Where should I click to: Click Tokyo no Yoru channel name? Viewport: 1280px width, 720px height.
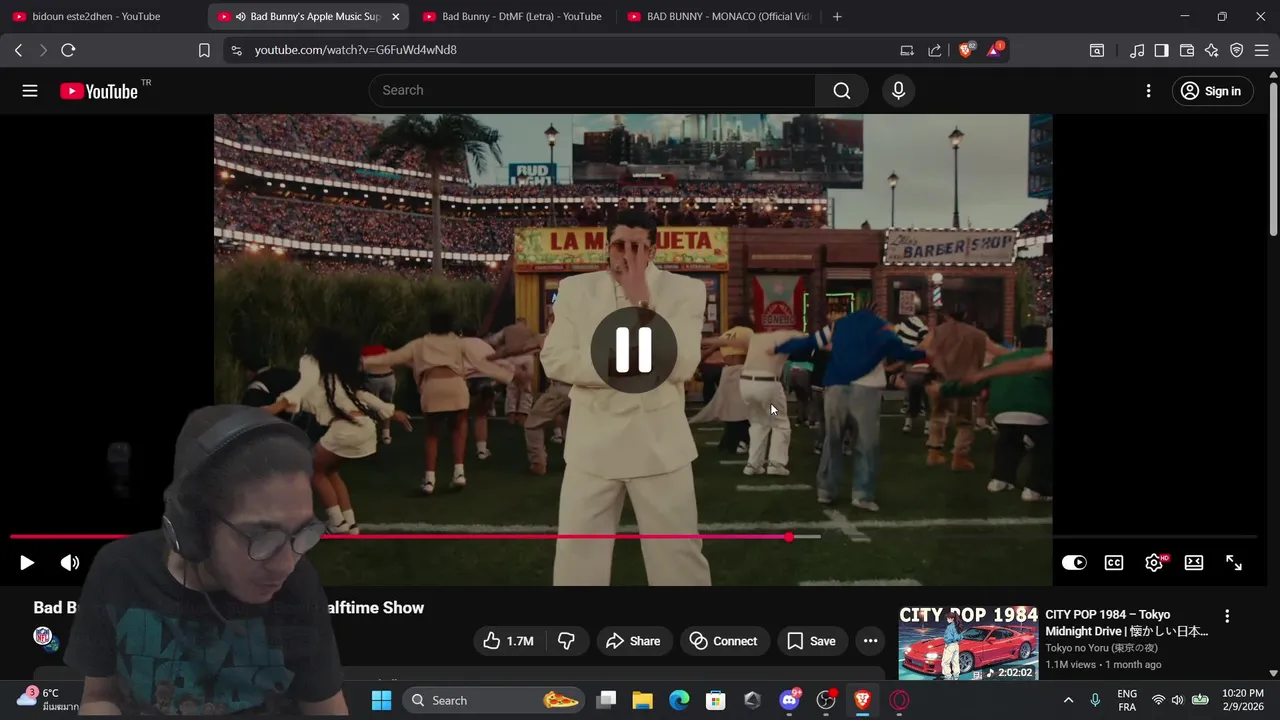pyautogui.click(x=1102, y=648)
